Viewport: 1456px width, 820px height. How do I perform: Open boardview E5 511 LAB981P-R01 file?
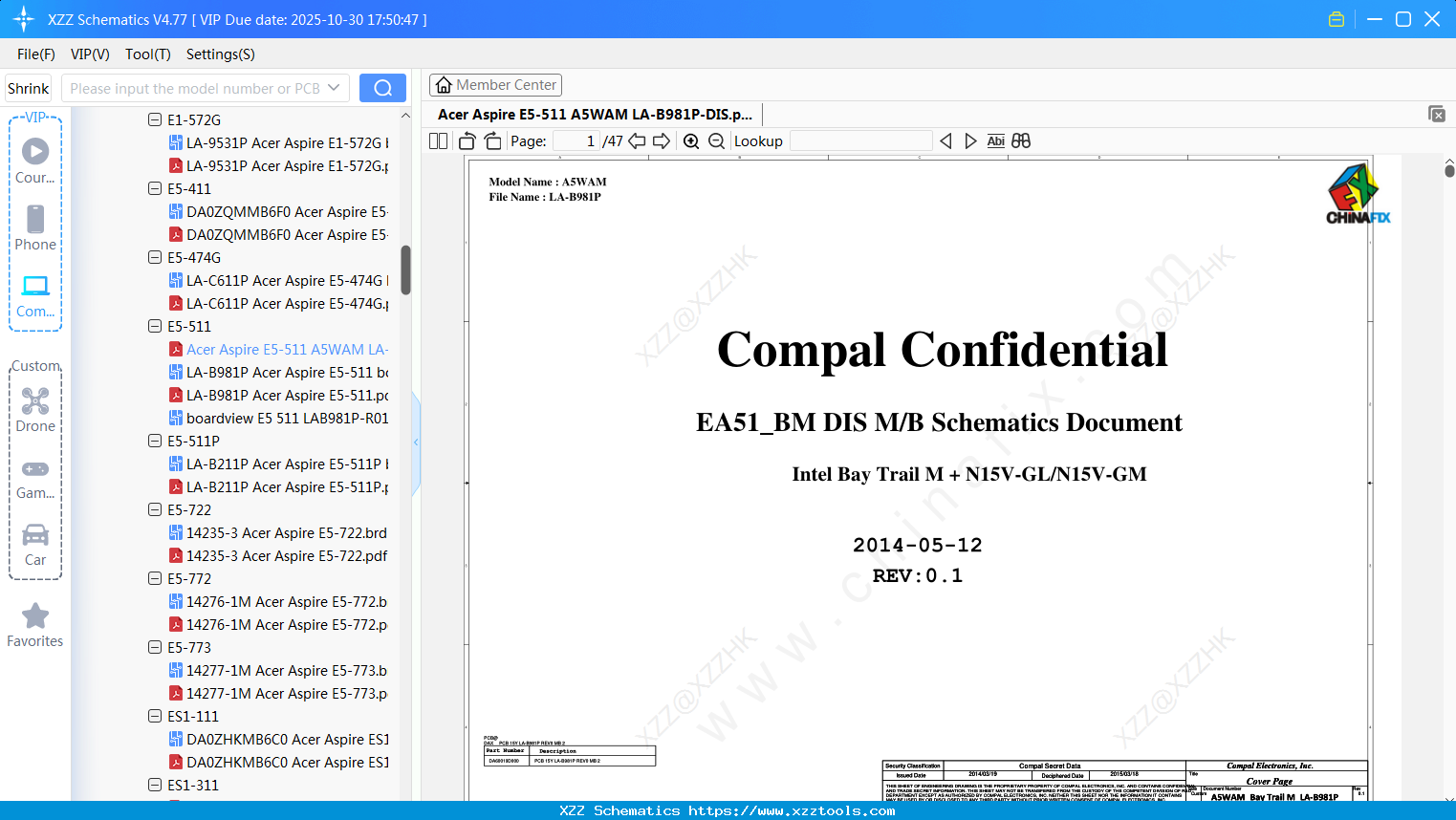[x=278, y=418]
